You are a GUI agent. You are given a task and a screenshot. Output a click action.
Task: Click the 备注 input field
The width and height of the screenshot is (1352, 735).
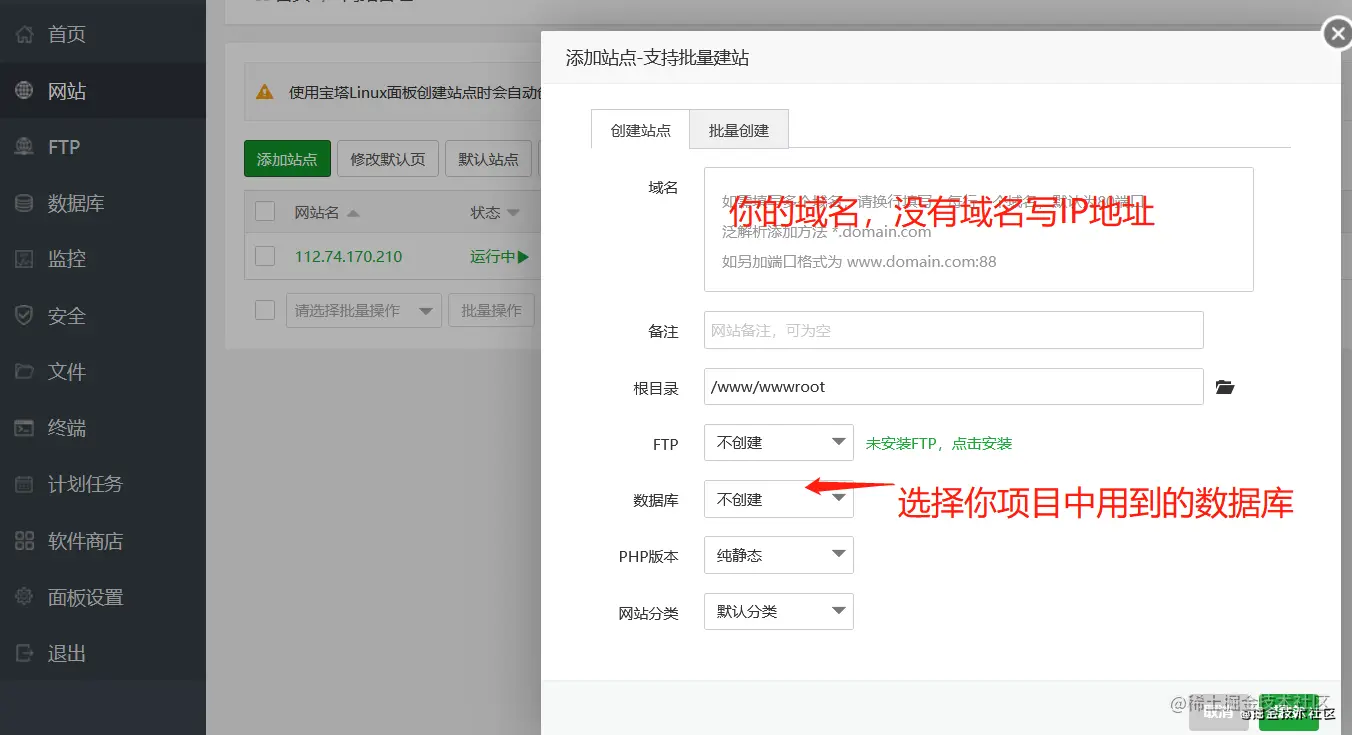tap(954, 330)
